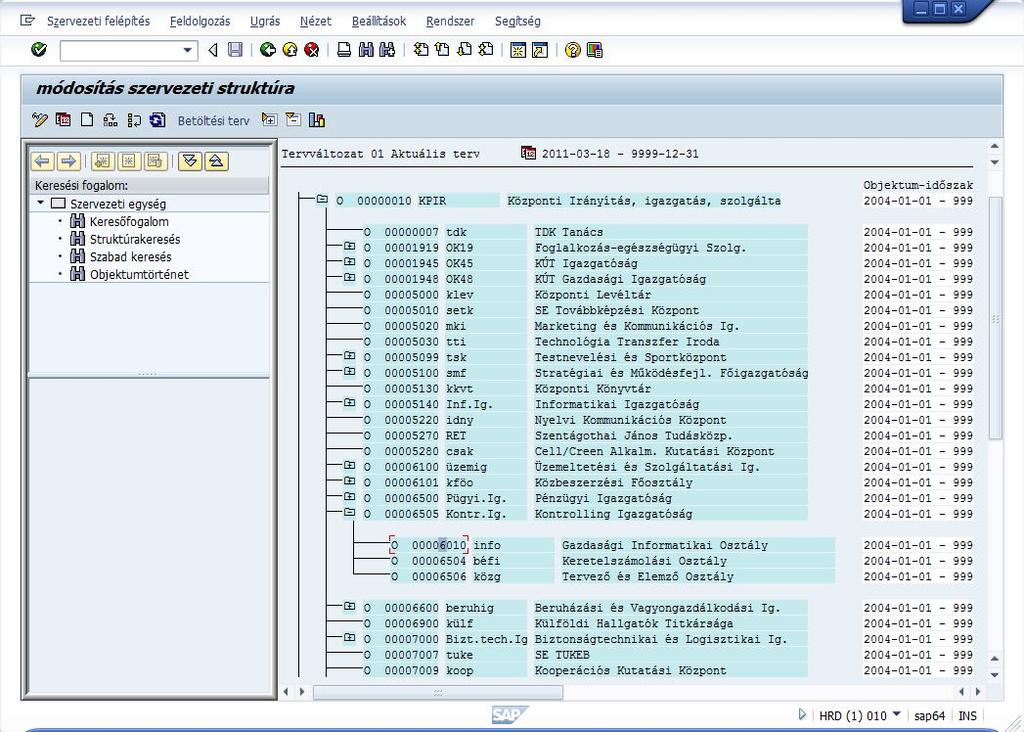Expand the OK19 Foglalkozás-egészségügyi Szolg. node
The height and width of the screenshot is (732, 1024).
click(x=349, y=246)
